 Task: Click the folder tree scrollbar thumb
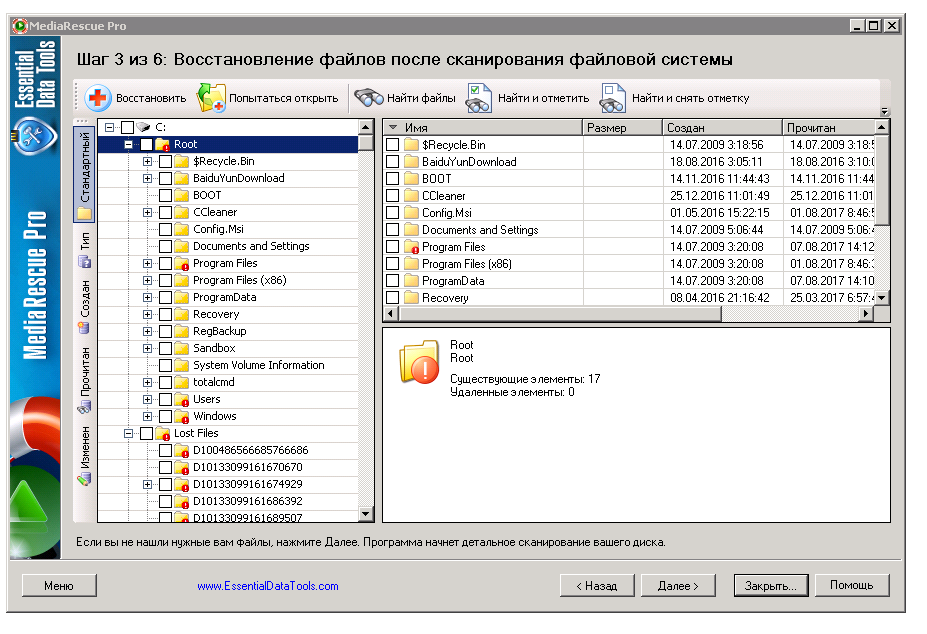click(x=367, y=144)
